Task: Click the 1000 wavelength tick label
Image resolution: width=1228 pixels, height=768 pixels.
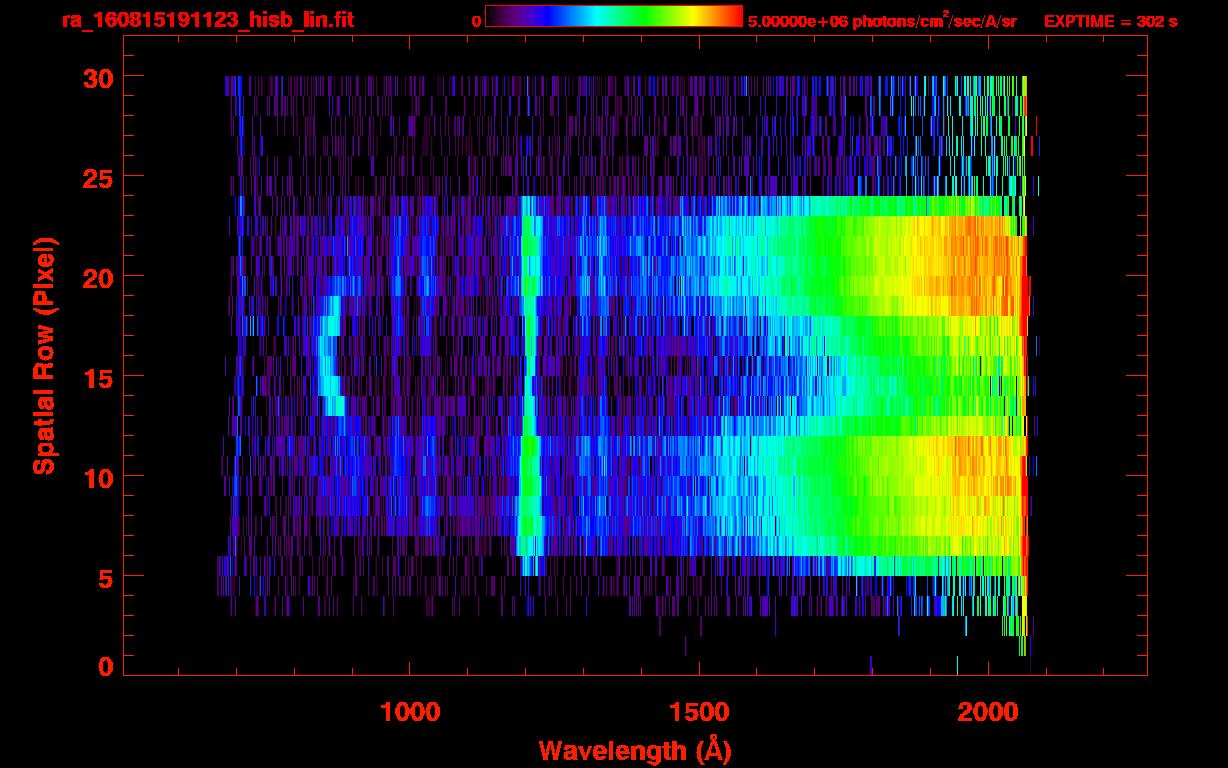Action: coord(410,711)
